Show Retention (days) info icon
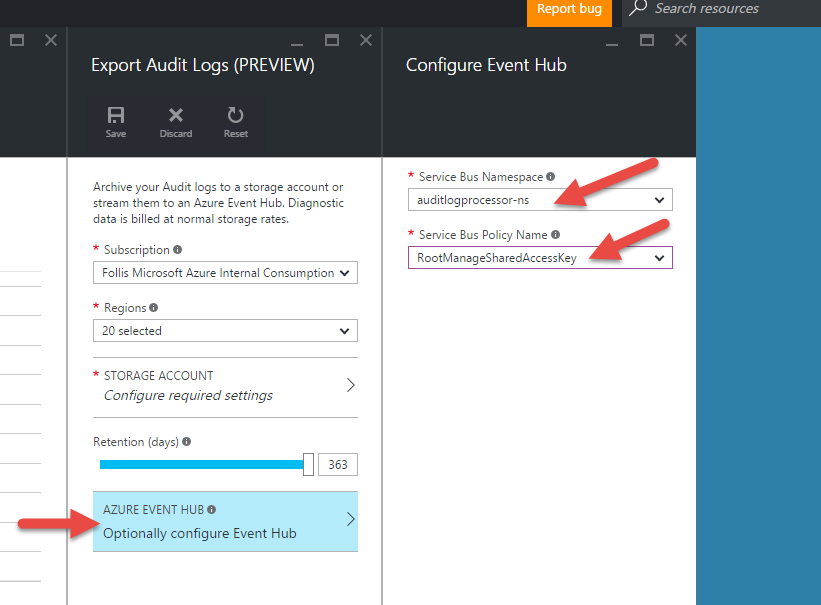Image resolution: width=821 pixels, height=605 pixels. point(186,442)
